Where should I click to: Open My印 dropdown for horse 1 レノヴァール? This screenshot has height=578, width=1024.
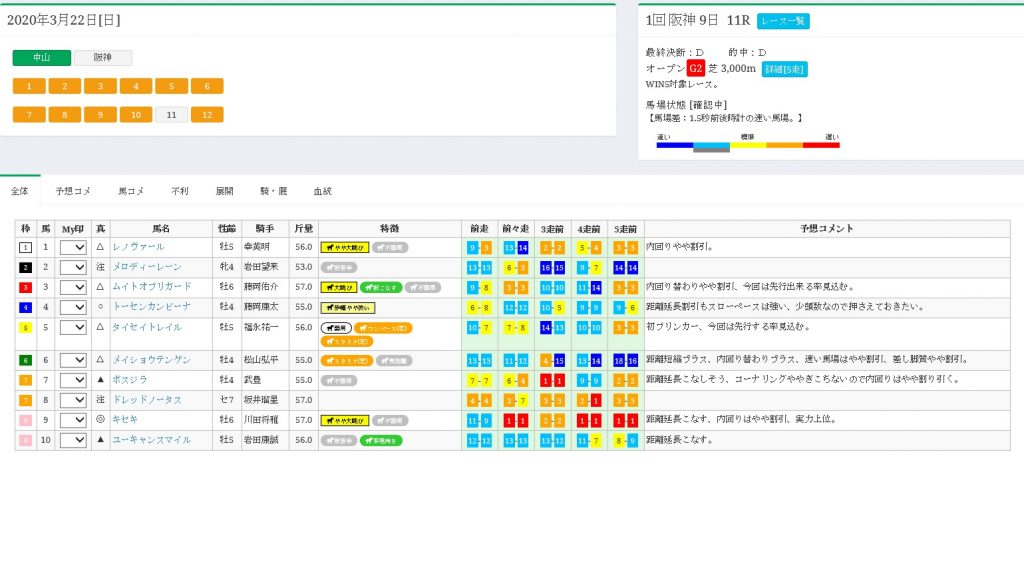(73, 247)
